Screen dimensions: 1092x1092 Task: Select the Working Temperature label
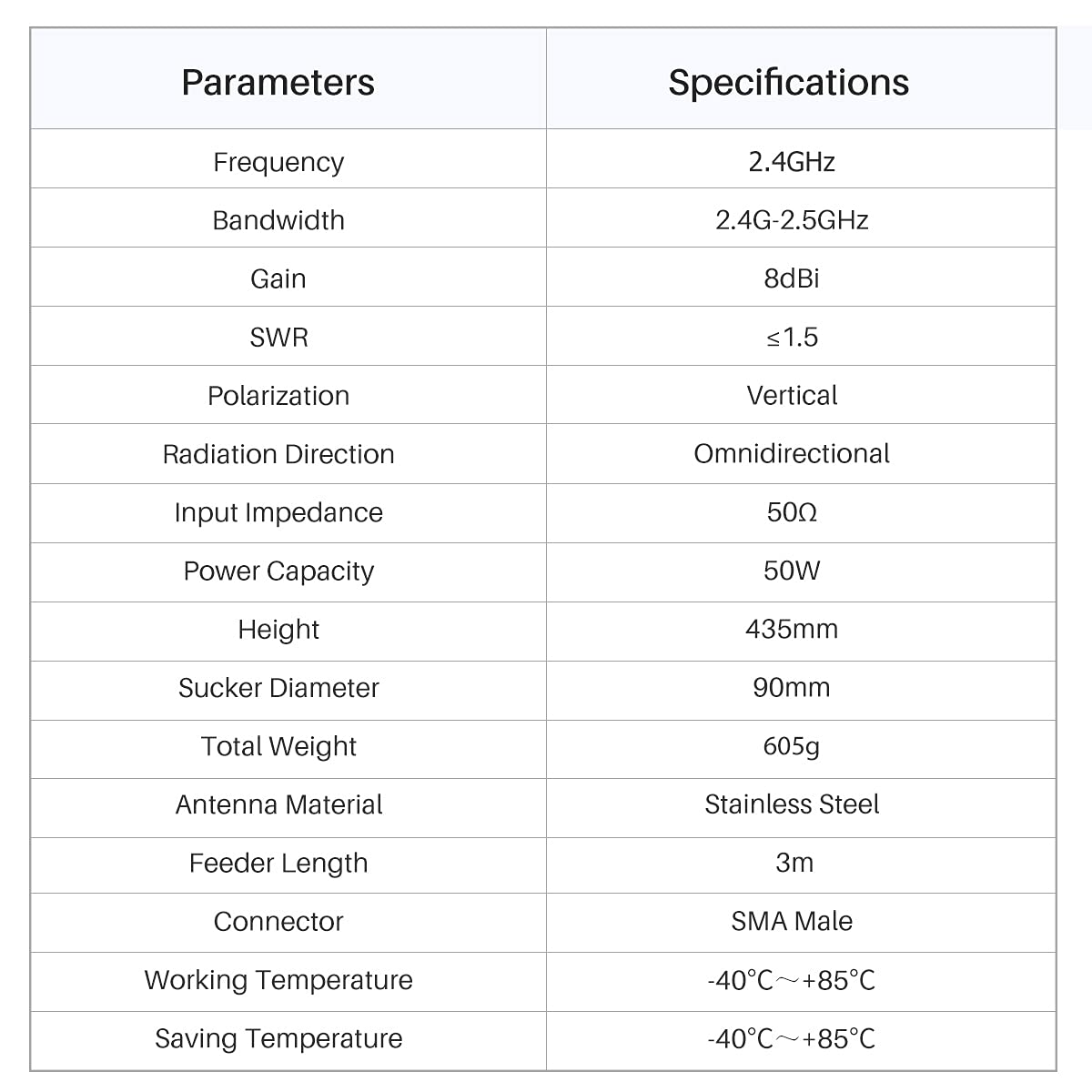[x=278, y=980]
